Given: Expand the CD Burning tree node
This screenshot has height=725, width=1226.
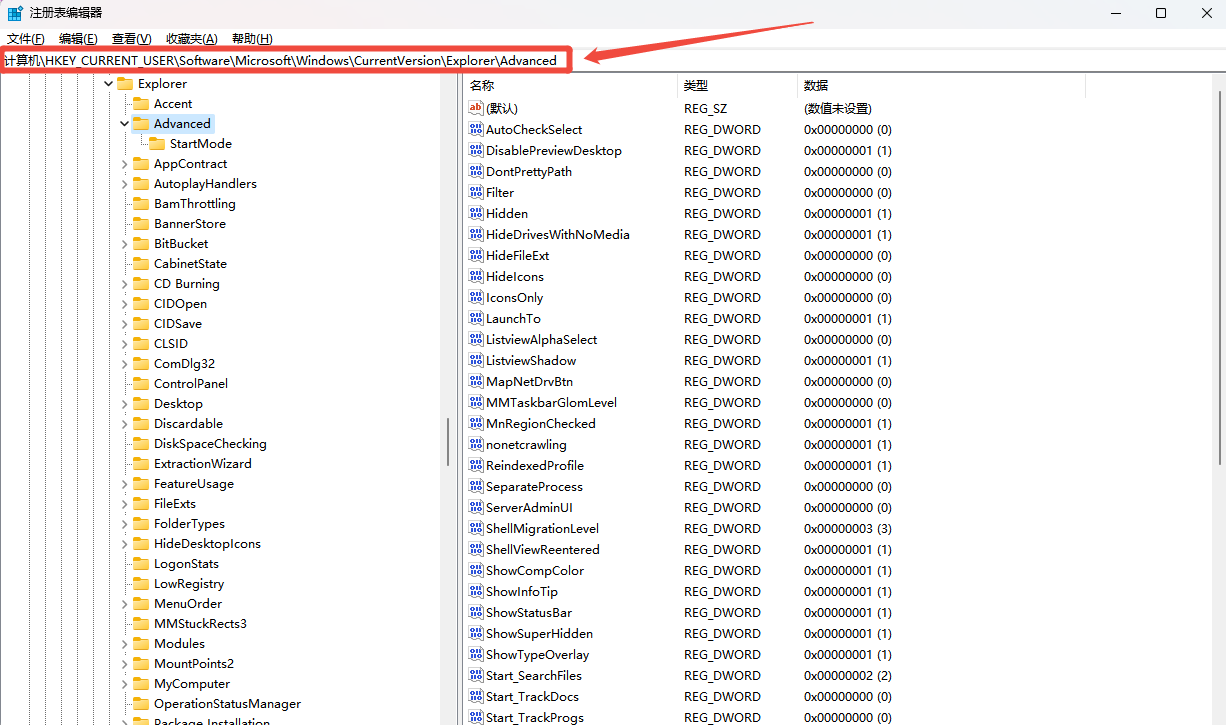Looking at the screenshot, I should 124,284.
